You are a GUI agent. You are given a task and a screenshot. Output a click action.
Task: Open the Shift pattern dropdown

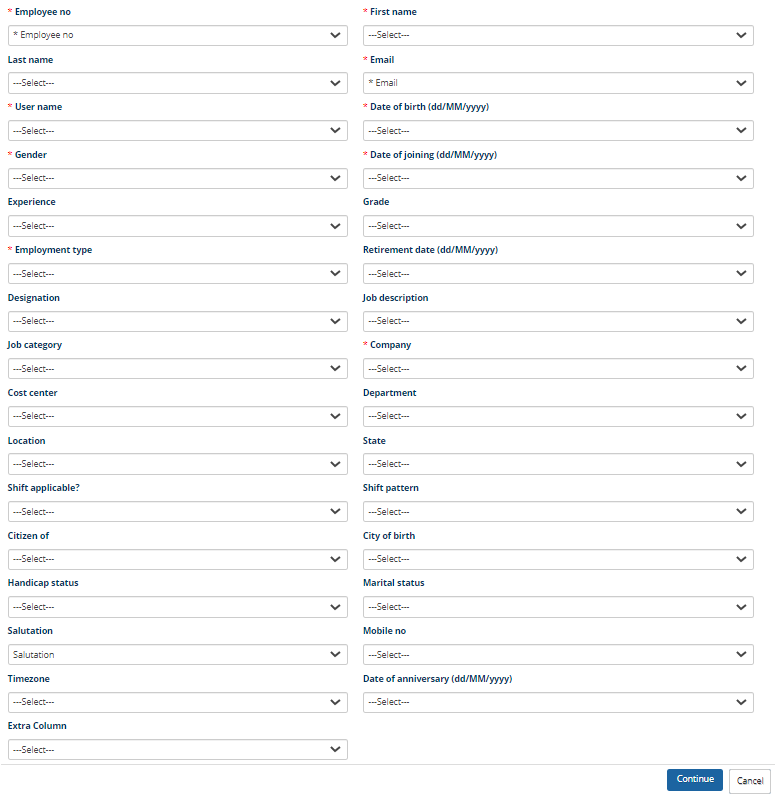click(558, 512)
